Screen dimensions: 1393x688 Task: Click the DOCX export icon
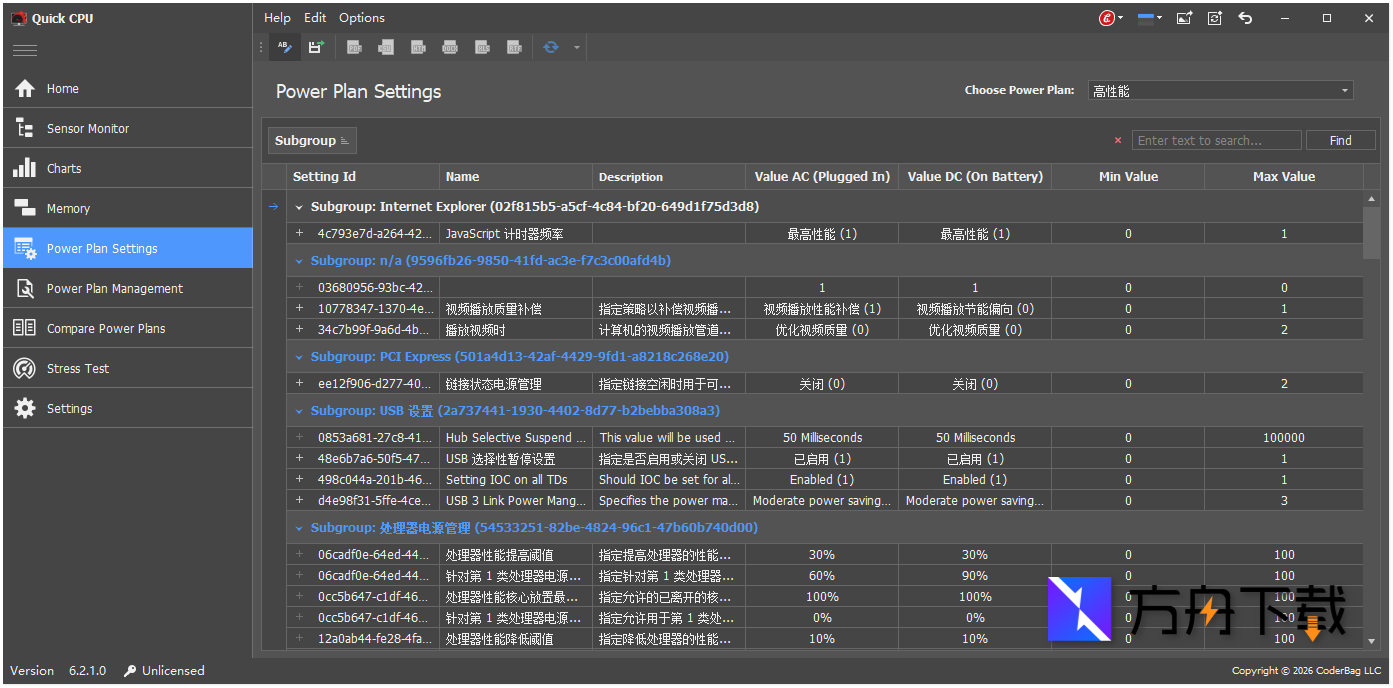450,47
